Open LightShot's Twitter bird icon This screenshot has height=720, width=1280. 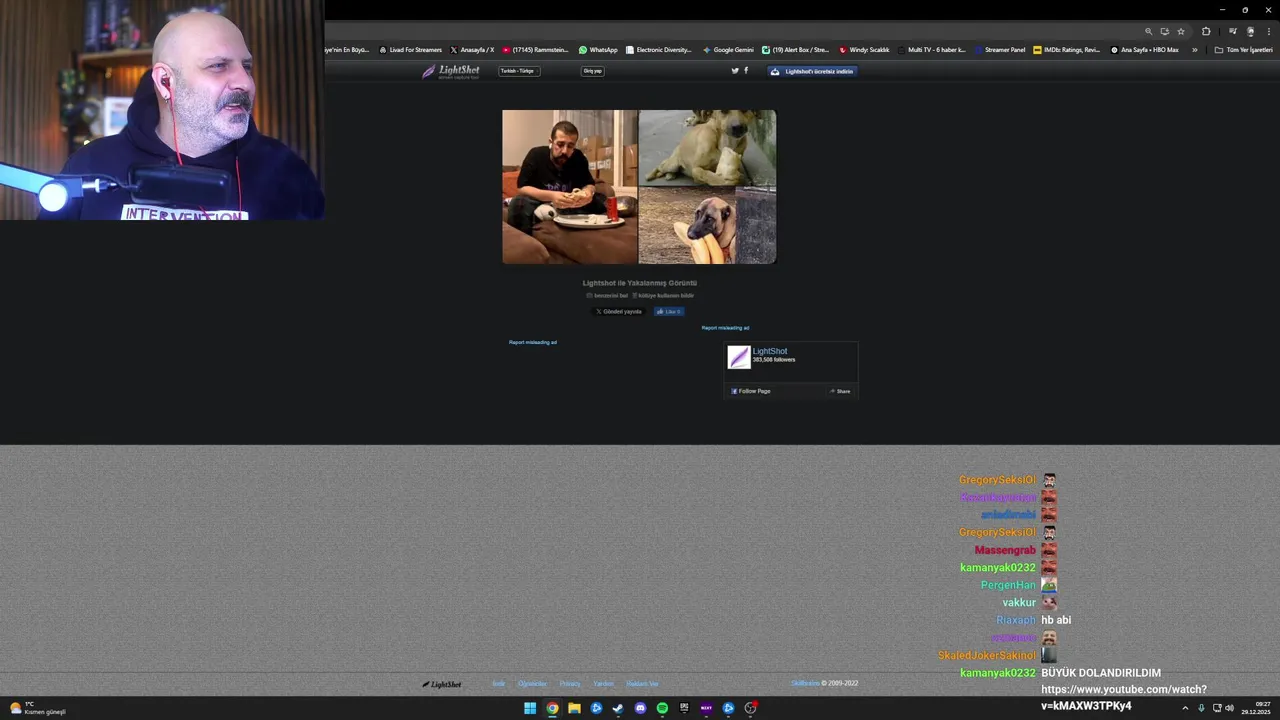tap(735, 71)
